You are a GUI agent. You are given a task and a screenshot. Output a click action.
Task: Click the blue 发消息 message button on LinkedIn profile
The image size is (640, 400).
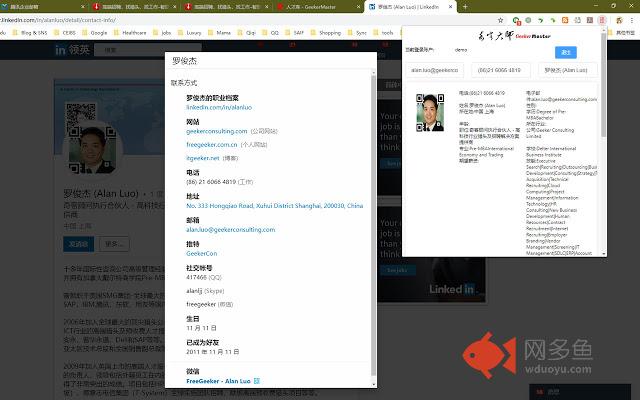coord(78,244)
